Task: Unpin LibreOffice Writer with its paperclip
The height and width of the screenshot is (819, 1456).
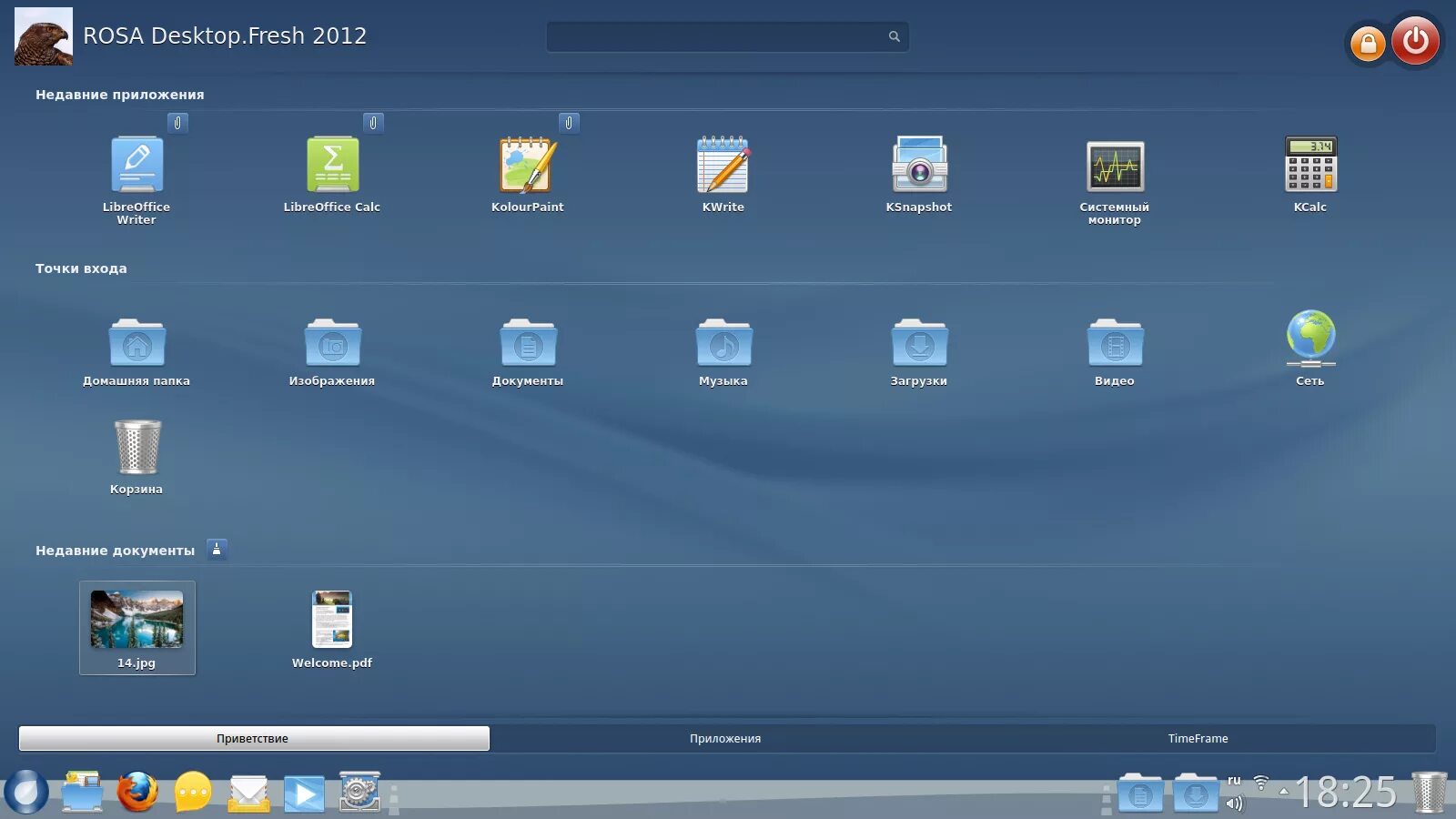Action: click(x=177, y=123)
